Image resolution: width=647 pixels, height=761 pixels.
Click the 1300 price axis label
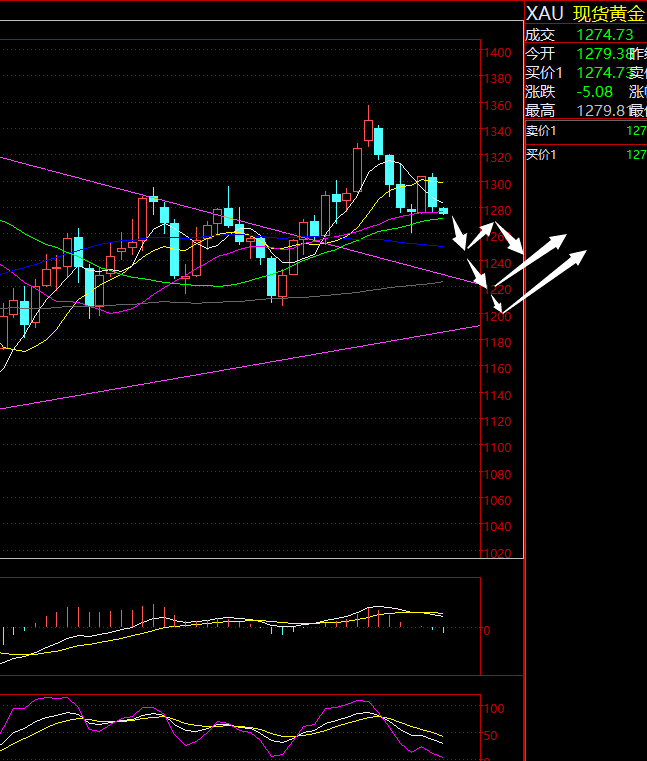point(498,185)
